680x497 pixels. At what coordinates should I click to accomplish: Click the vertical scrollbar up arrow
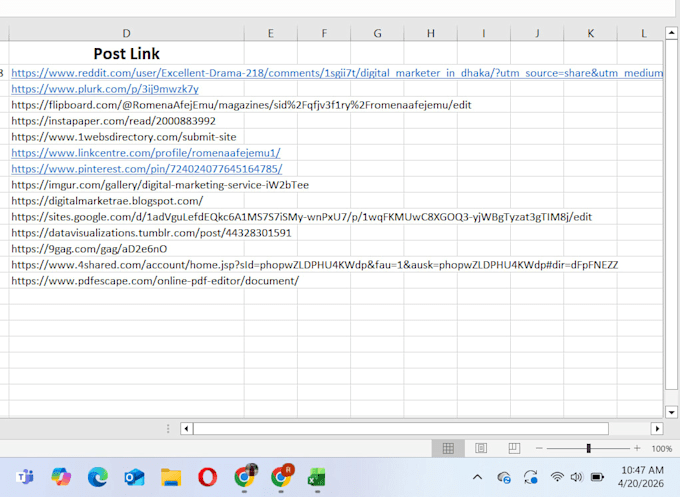(x=671, y=33)
